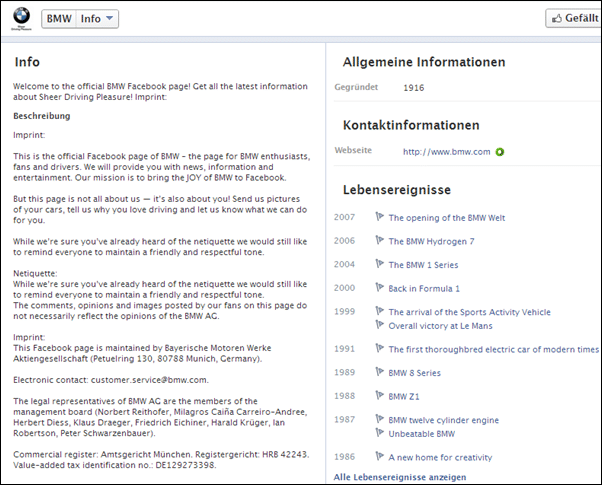Open The BMW 1 Series event
Screen dimensions: 602x485
tap(423, 265)
